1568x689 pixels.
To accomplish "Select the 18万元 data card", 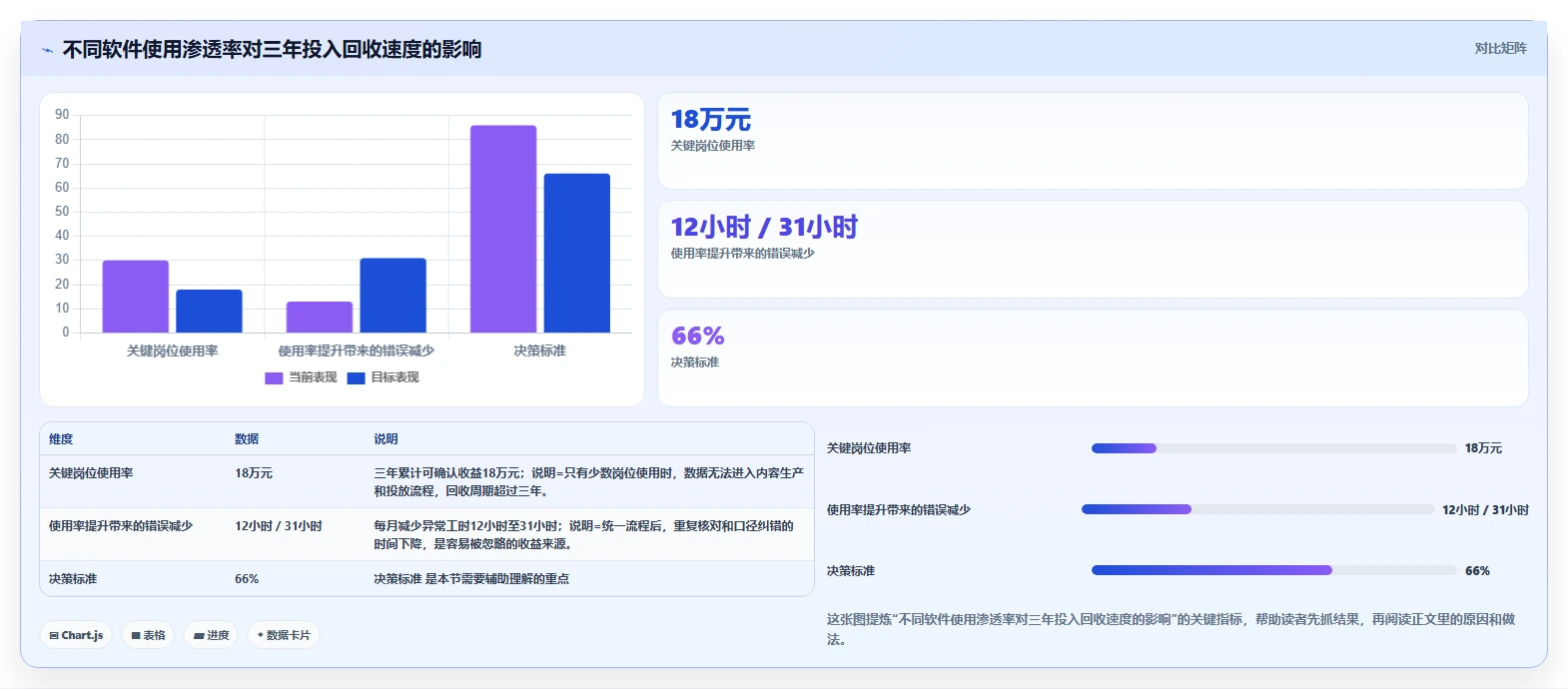I will (1093, 141).
